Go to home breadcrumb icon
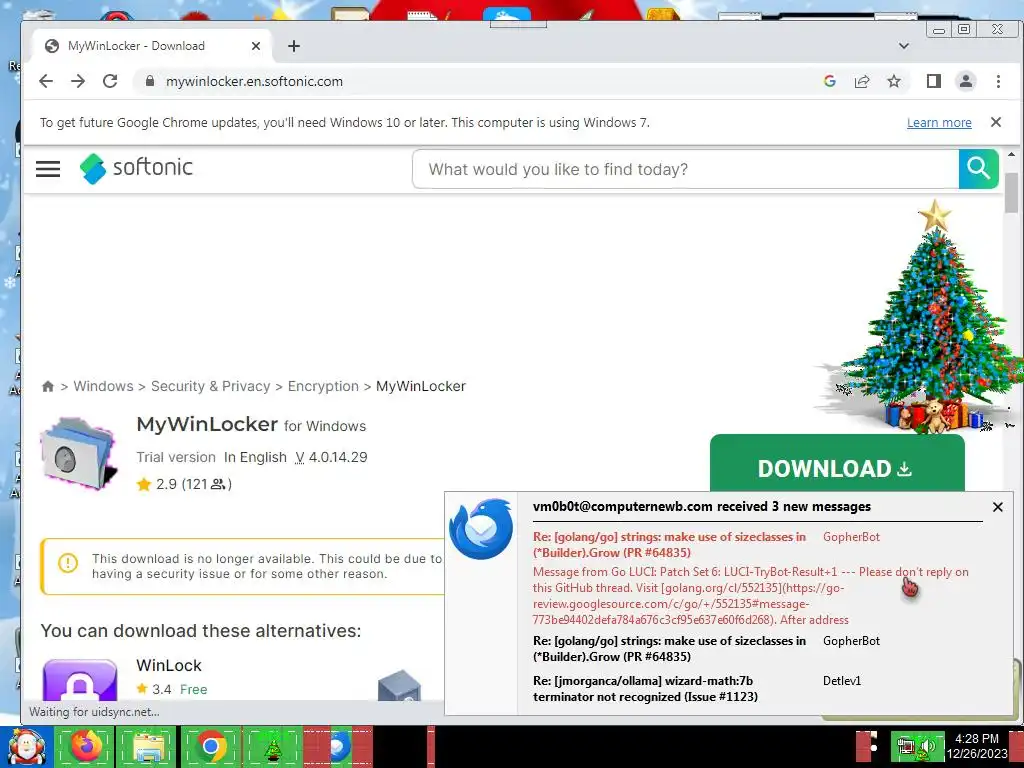Screen dimensions: 1024x768 (48, 386)
